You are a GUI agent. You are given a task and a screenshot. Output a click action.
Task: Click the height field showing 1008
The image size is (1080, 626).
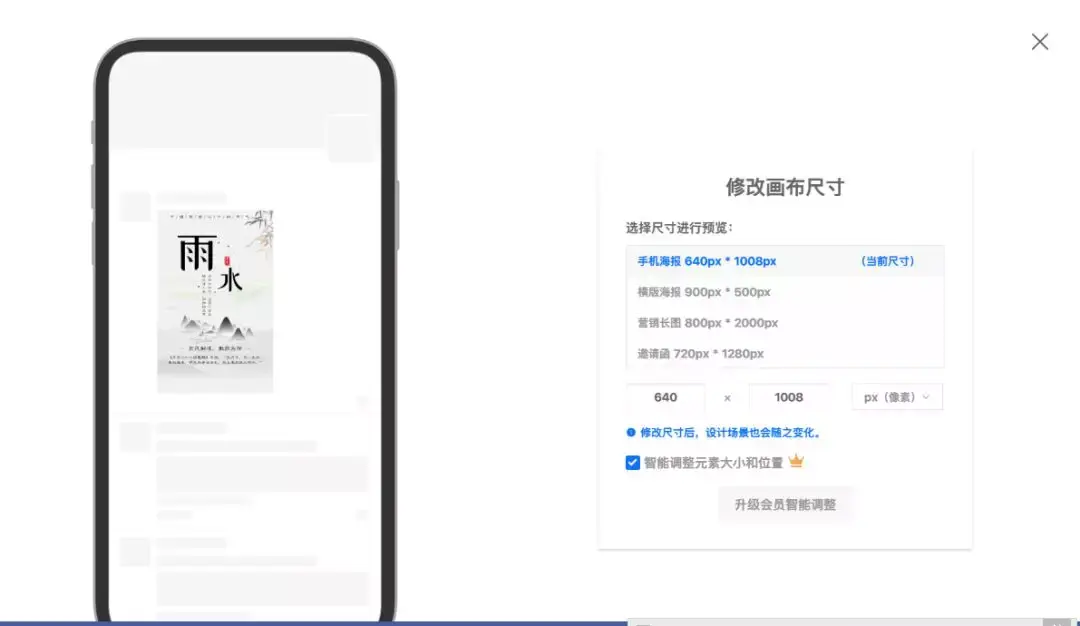coord(788,397)
